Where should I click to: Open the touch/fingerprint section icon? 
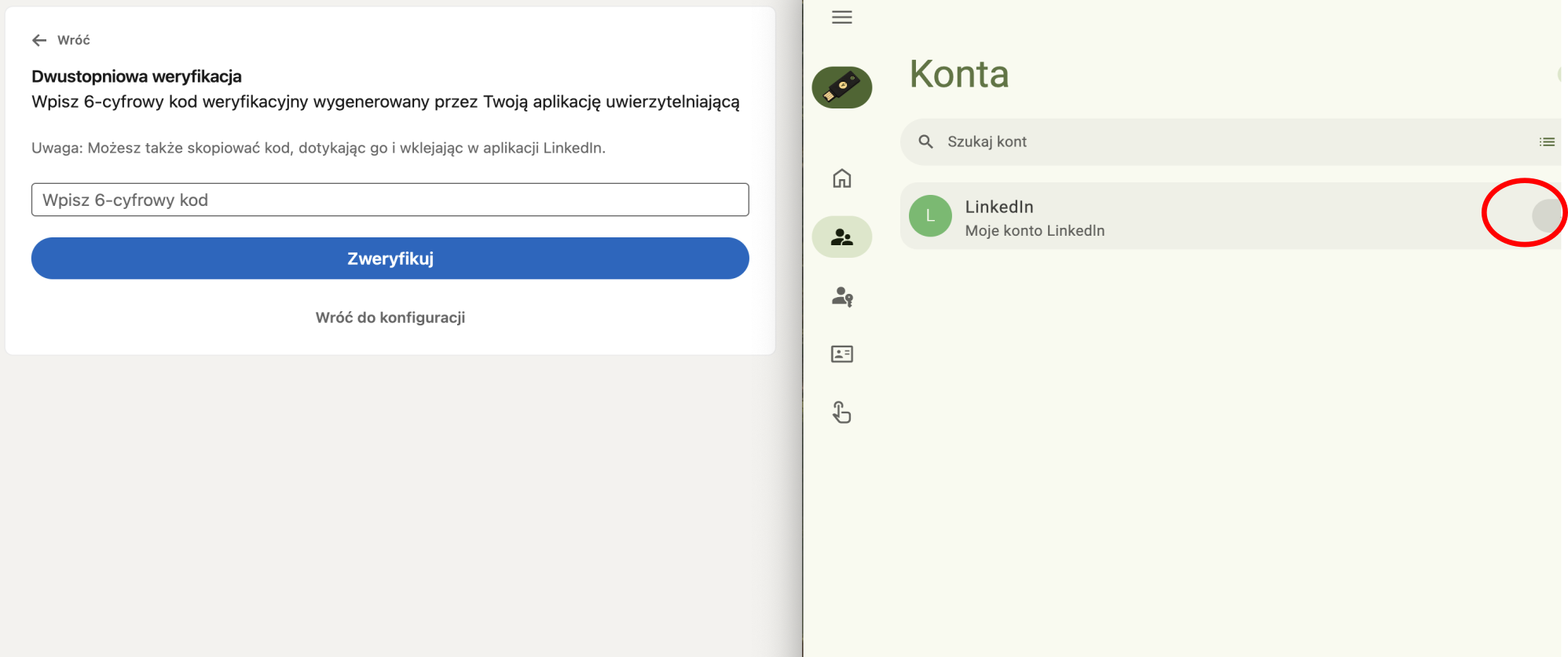(841, 412)
